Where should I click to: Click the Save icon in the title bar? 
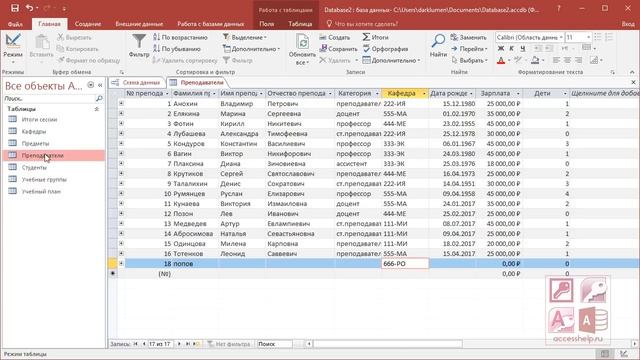pyautogui.click(x=15, y=8)
